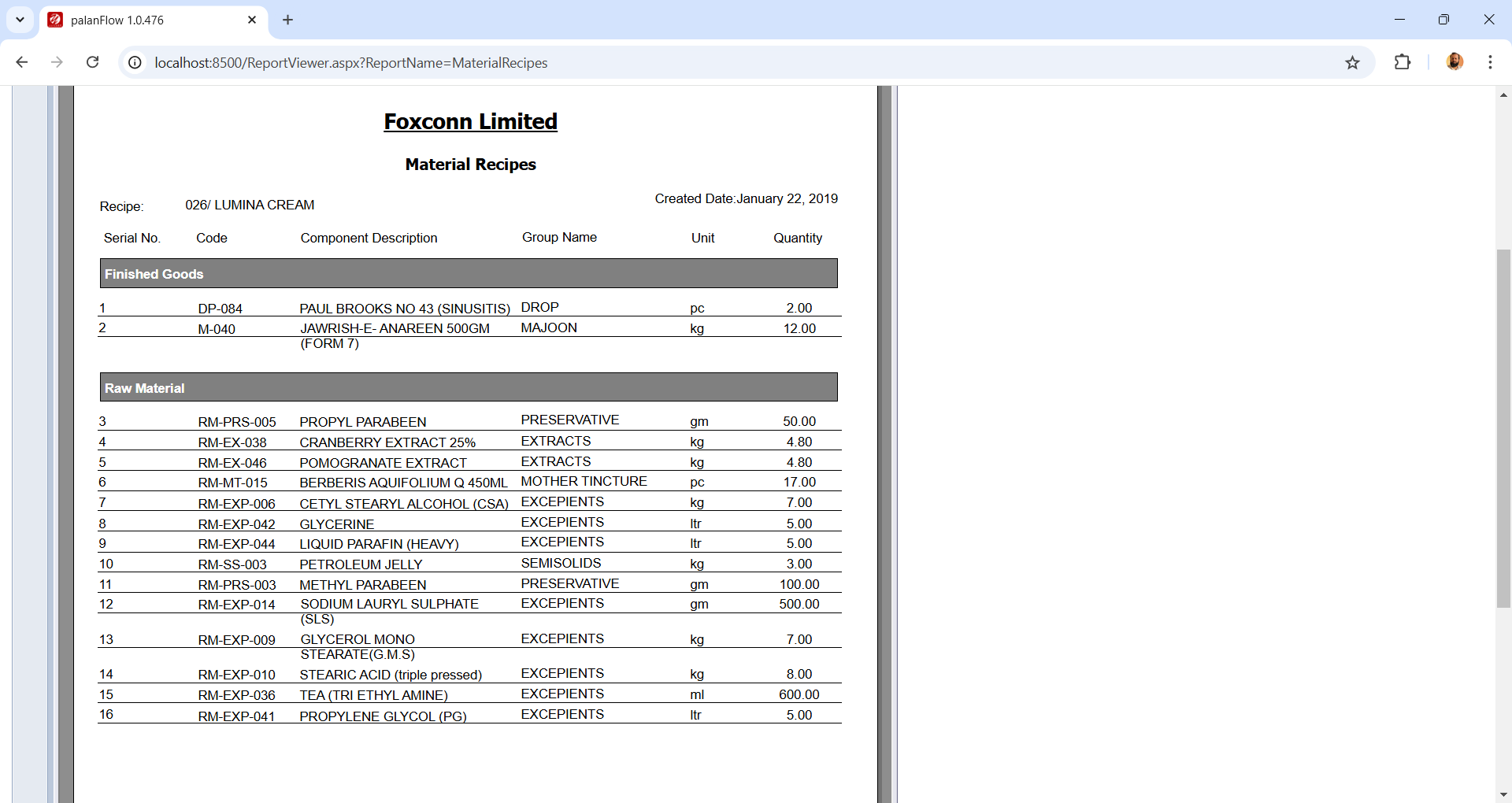Select GLYCEROL MONO STEARATE description

358,646
